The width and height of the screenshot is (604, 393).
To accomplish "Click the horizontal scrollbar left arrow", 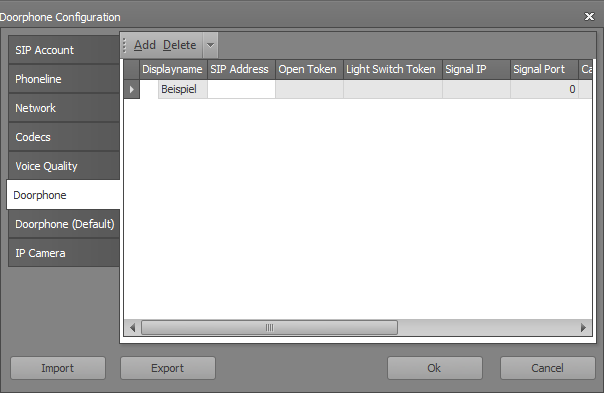I will click(x=133, y=328).
